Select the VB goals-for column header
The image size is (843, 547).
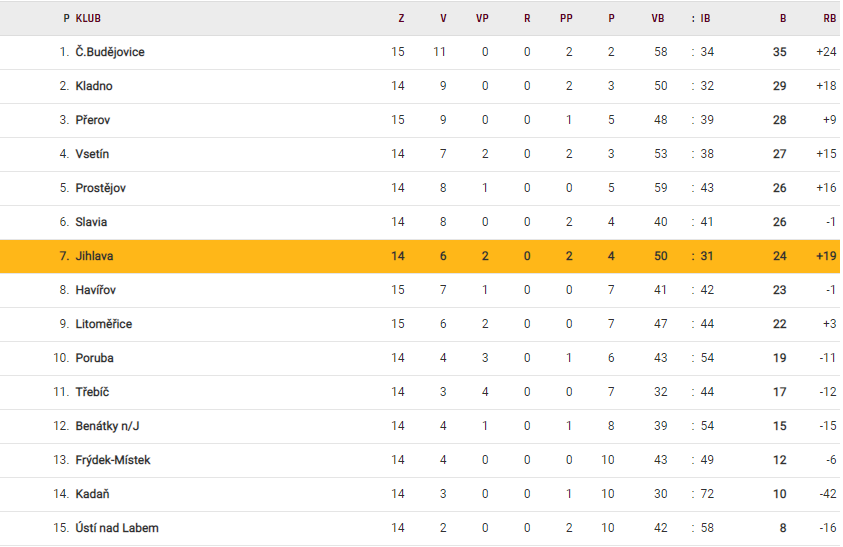pos(657,18)
